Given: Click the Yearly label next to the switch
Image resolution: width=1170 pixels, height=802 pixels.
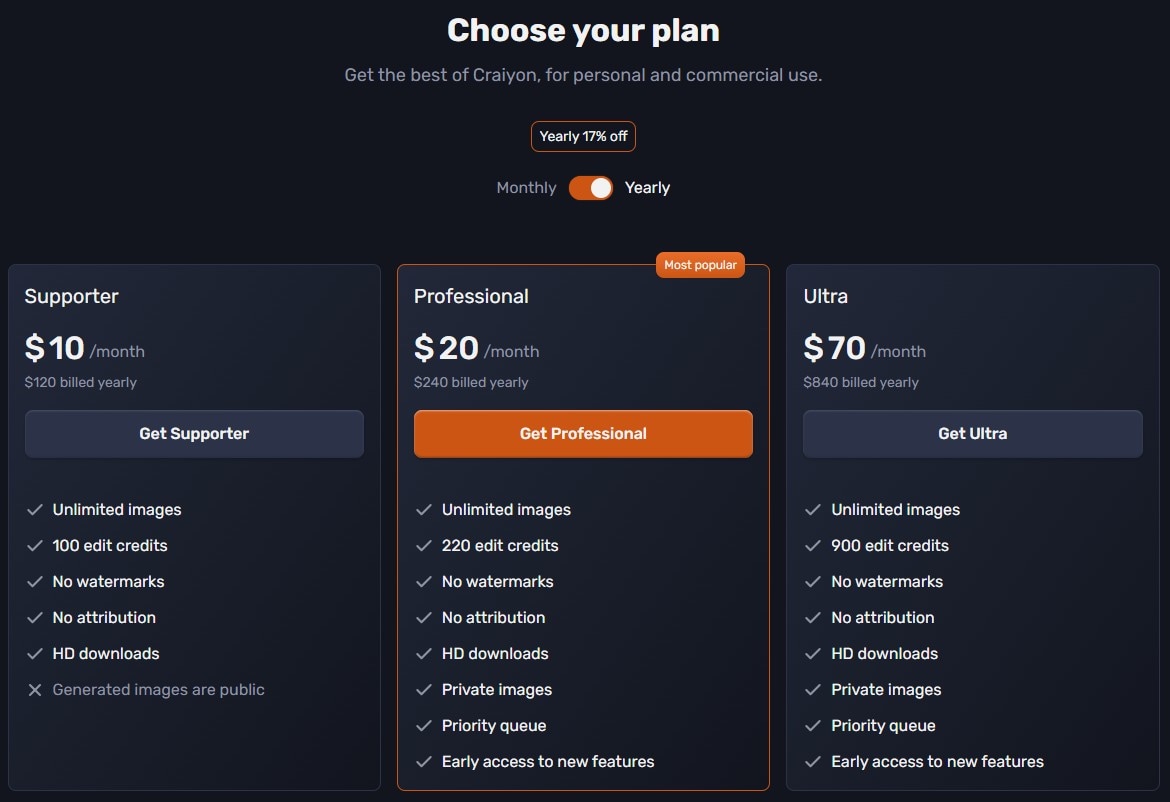Looking at the screenshot, I should click(x=647, y=187).
